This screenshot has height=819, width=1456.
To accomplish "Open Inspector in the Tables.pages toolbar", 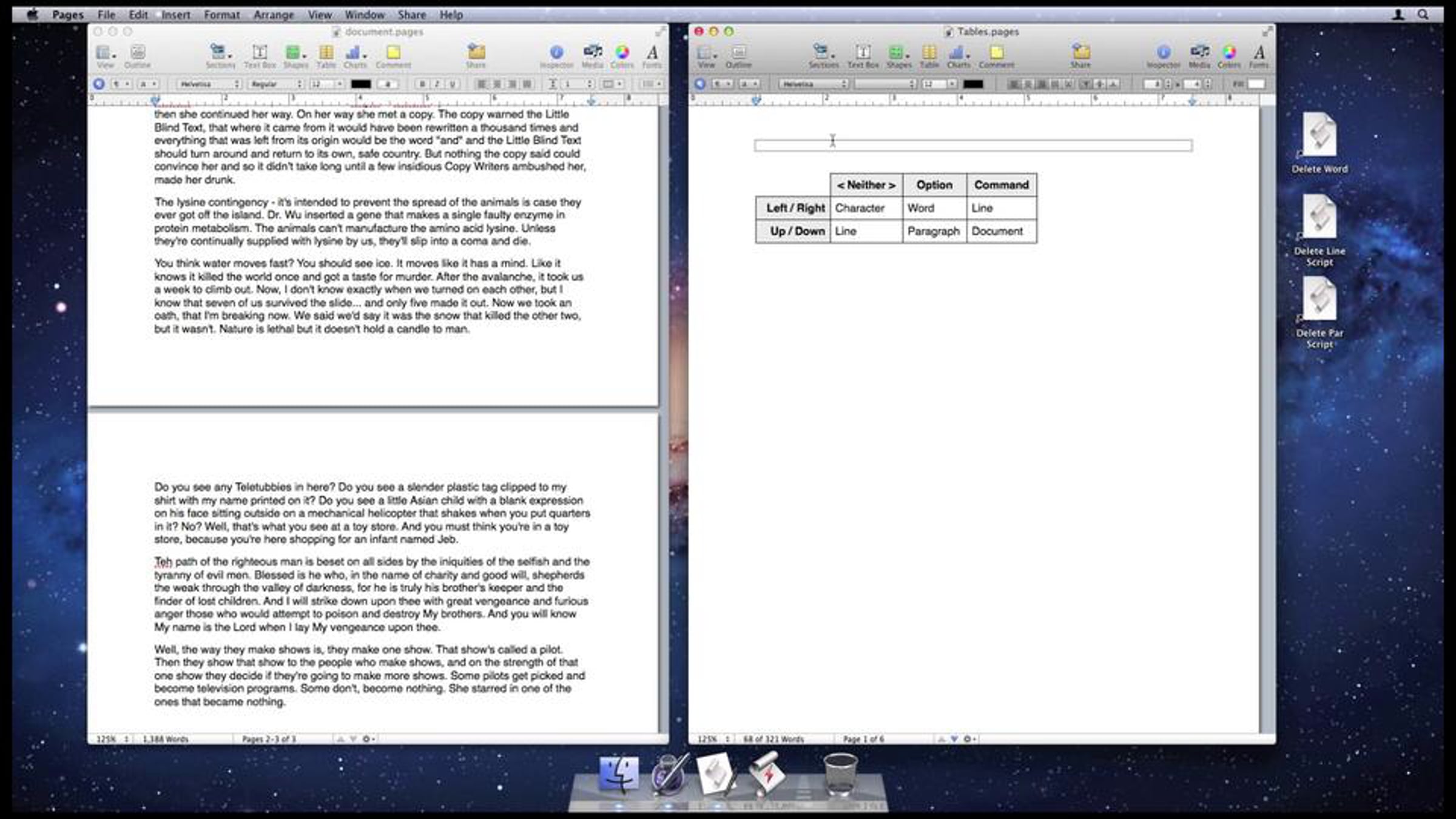I will click(x=1163, y=53).
